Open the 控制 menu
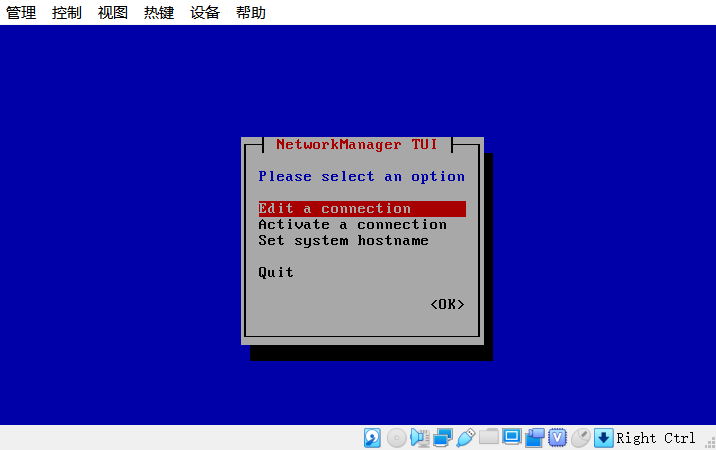 pyautogui.click(x=67, y=12)
